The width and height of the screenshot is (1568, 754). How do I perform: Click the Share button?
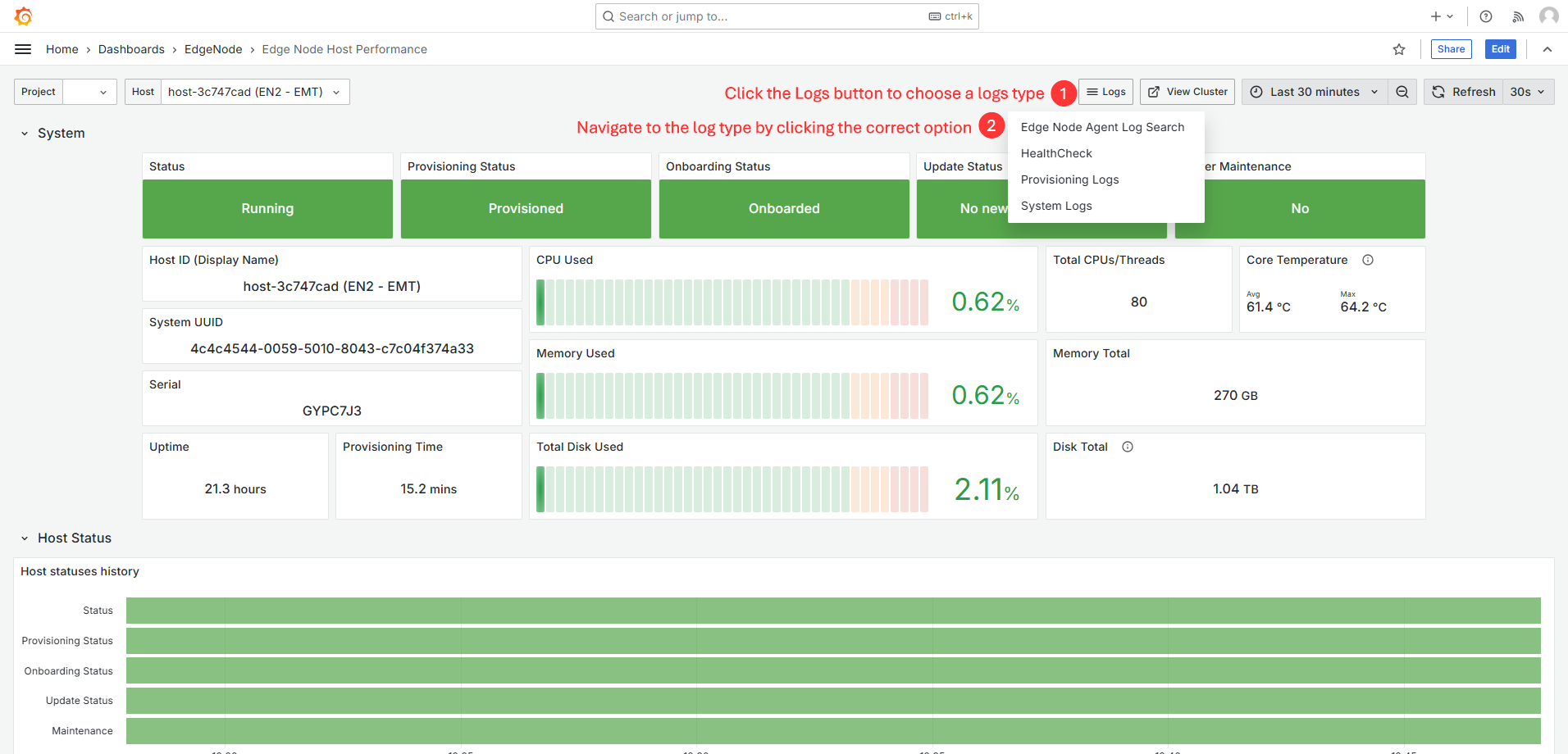tap(1451, 49)
